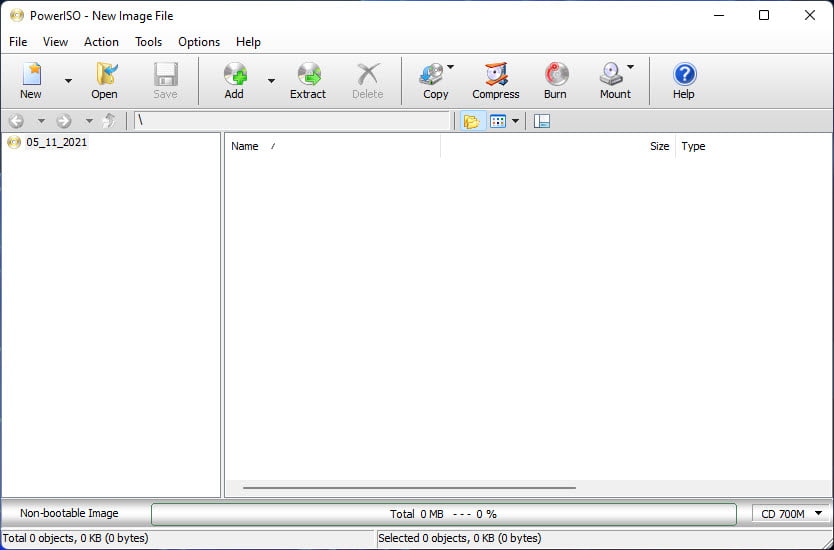834x550 pixels.
Task: Open back navigation history dropdown
Action: [41, 121]
